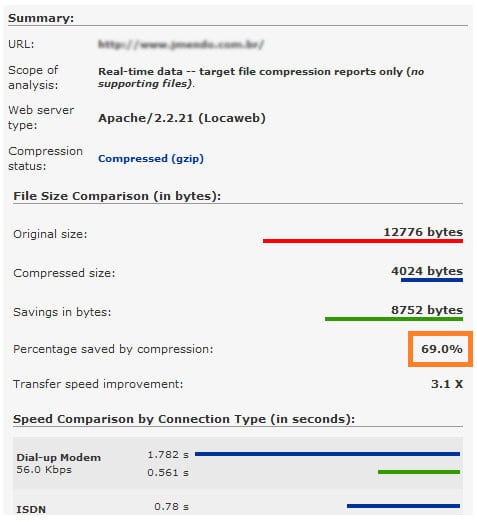Click the blue compressed size bar
This screenshot has height=522, width=477.
tap(432, 280)
